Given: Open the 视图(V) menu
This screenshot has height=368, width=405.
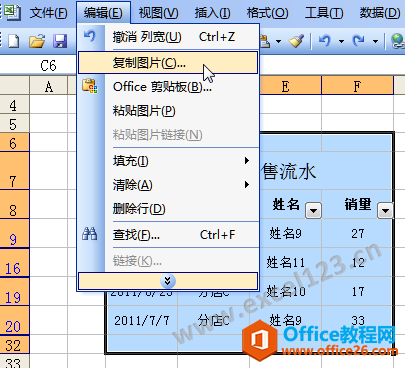Looking at the screenshot, I should 158,13.
